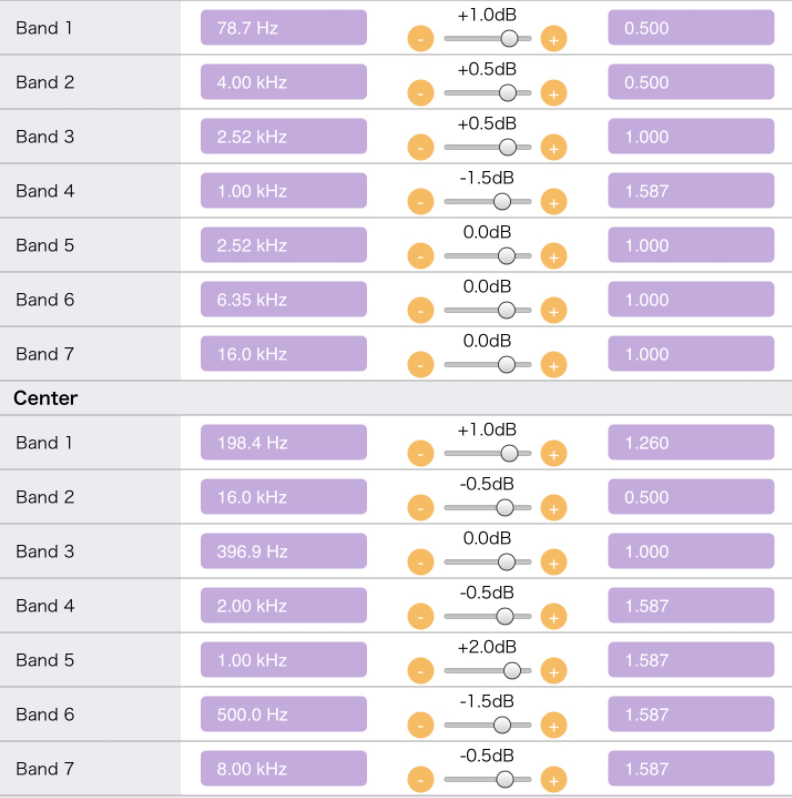This screenshot has width=792, height=798.
Task: Tap the plus button beside the 6.35 kHz band
Action: [553, 311]
